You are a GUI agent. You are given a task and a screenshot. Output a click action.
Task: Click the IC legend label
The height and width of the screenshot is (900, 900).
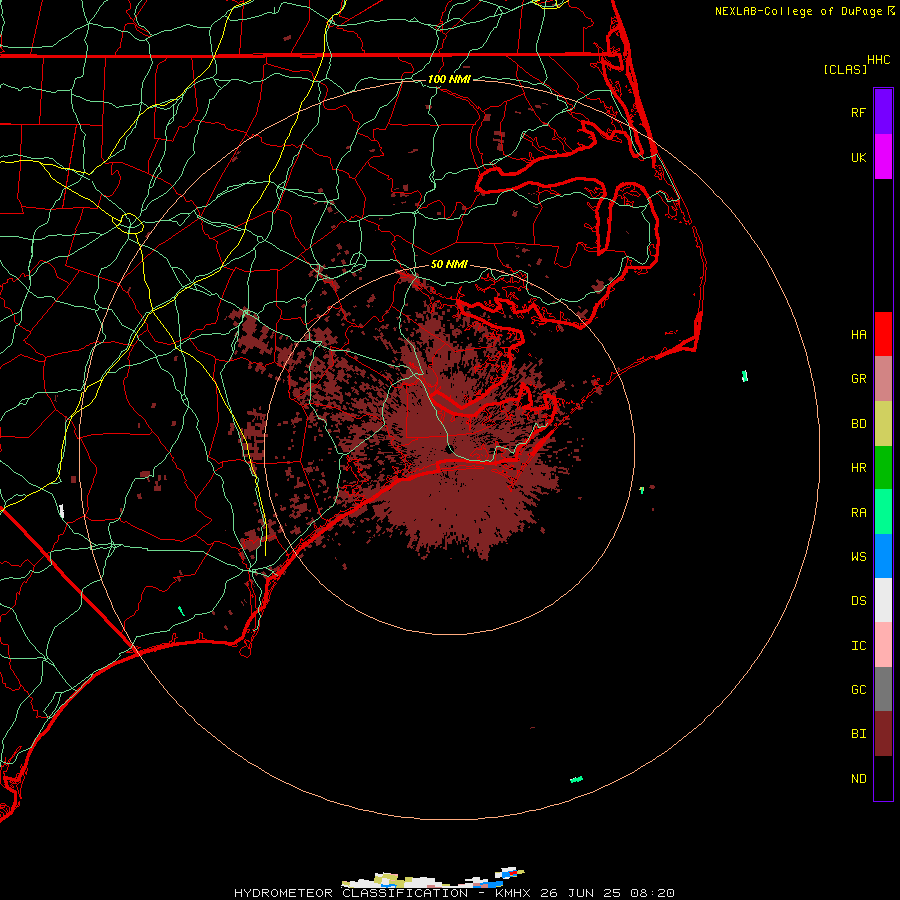coord(858,646)
